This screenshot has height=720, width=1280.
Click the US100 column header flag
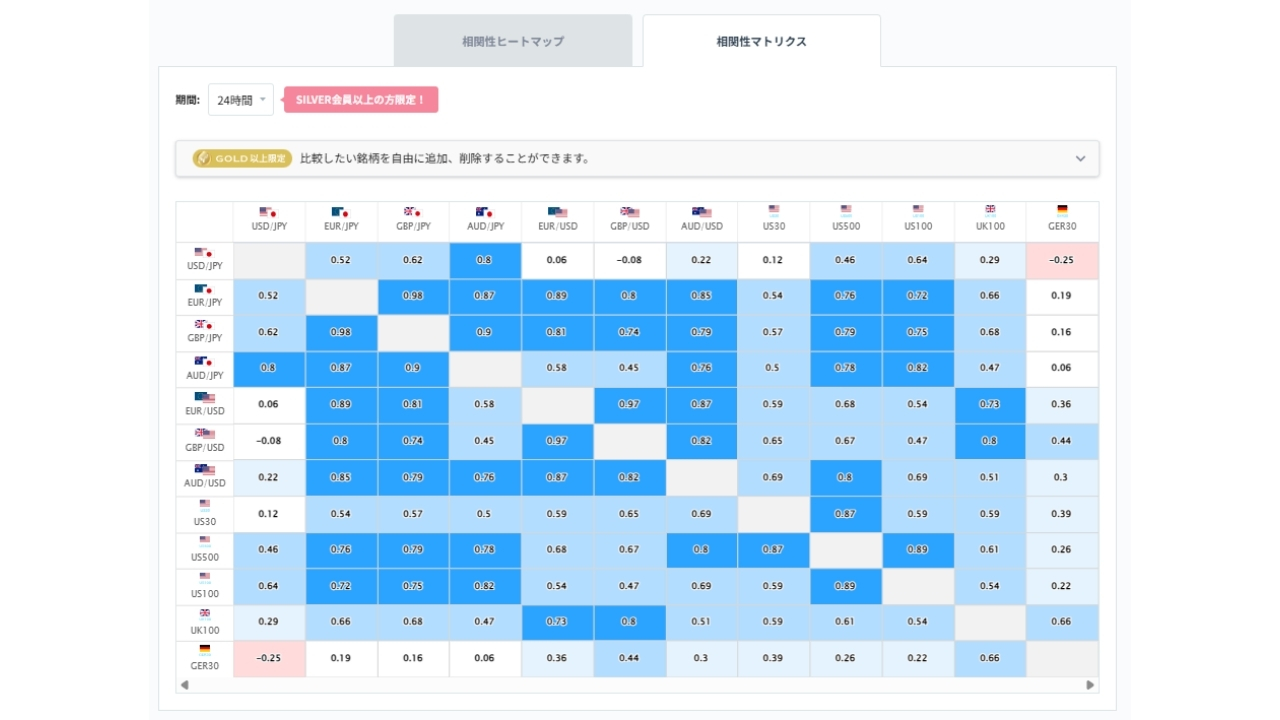pyautogui.click(x=918, y=210)
